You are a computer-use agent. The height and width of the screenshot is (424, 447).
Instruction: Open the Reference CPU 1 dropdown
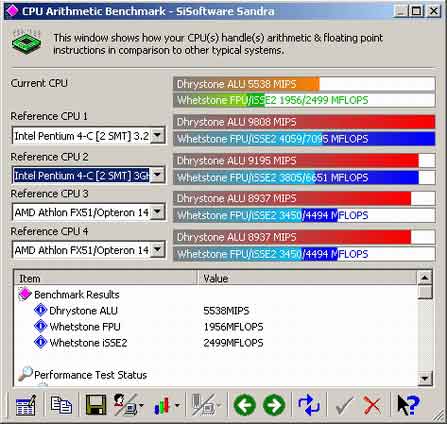[158, 136]
